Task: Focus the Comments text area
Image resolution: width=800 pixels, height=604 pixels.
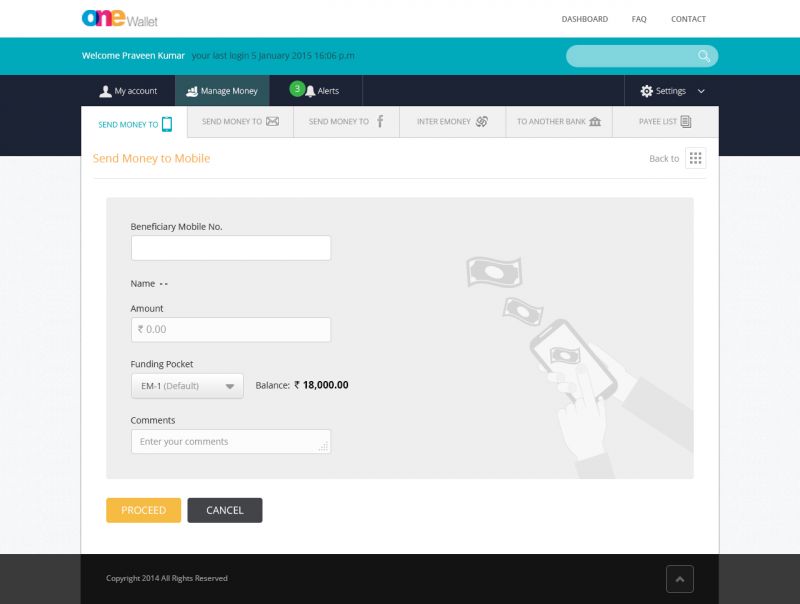Action: pyautogui.click(x=231, y=442)
